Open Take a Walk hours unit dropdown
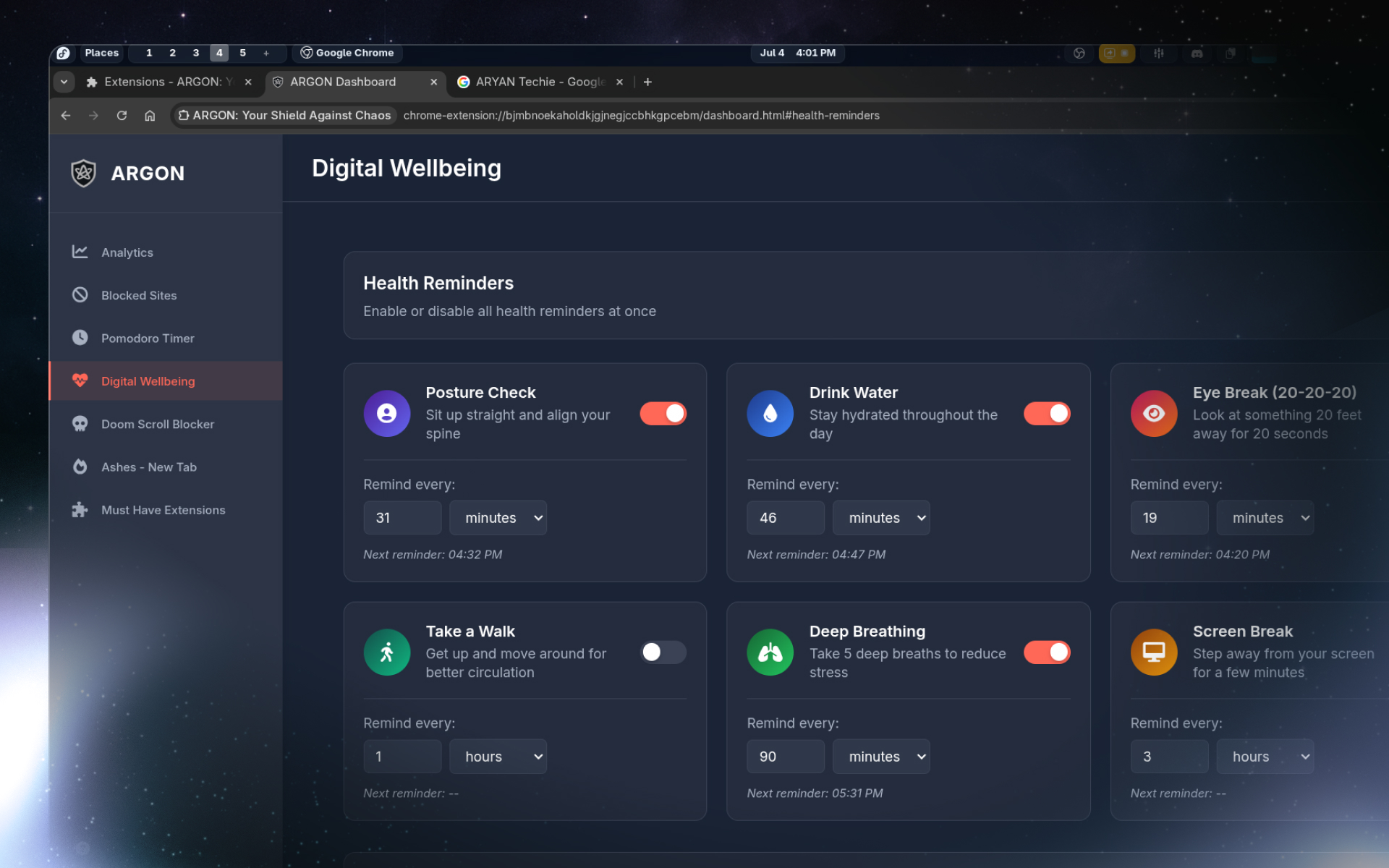This screenshot has width=1389, height=868. click(x=498, y=756)
